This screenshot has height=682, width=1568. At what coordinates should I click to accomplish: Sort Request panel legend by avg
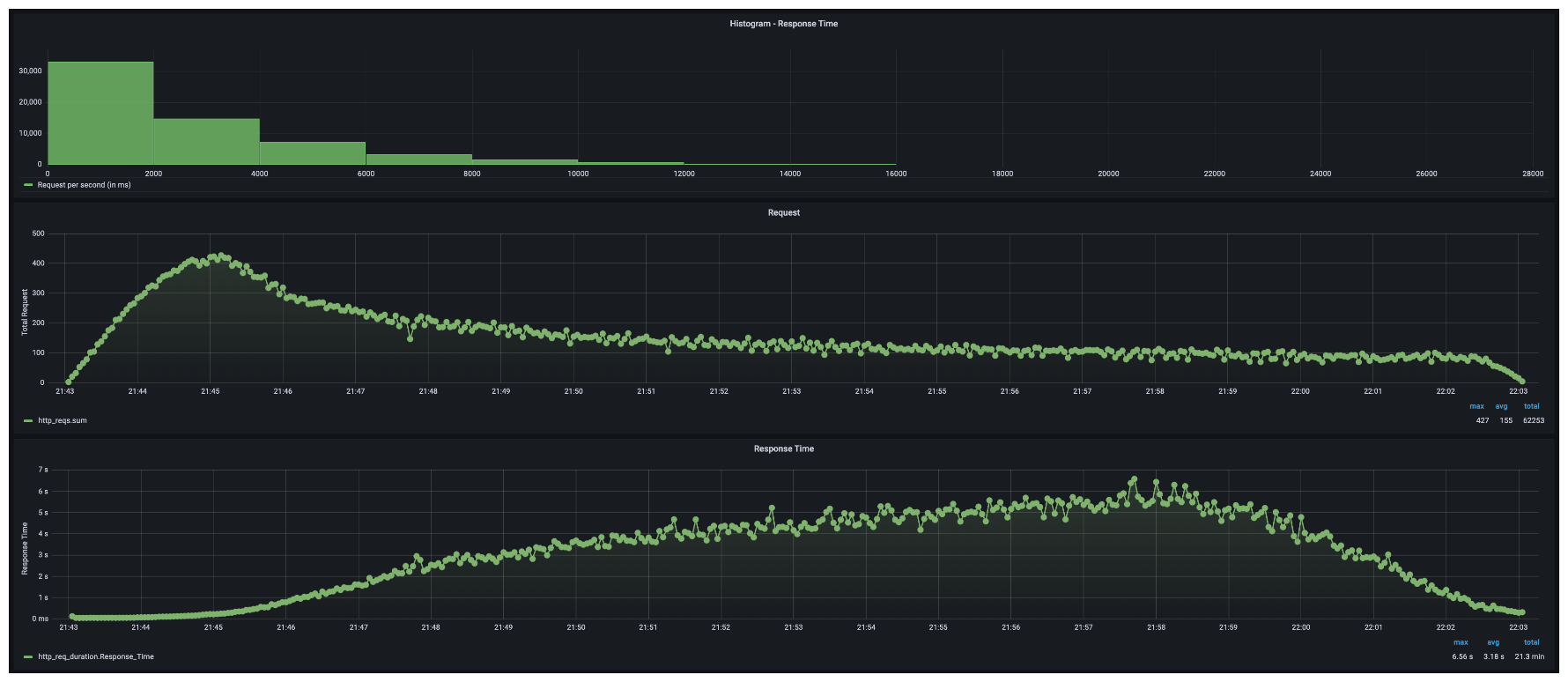1501,406
